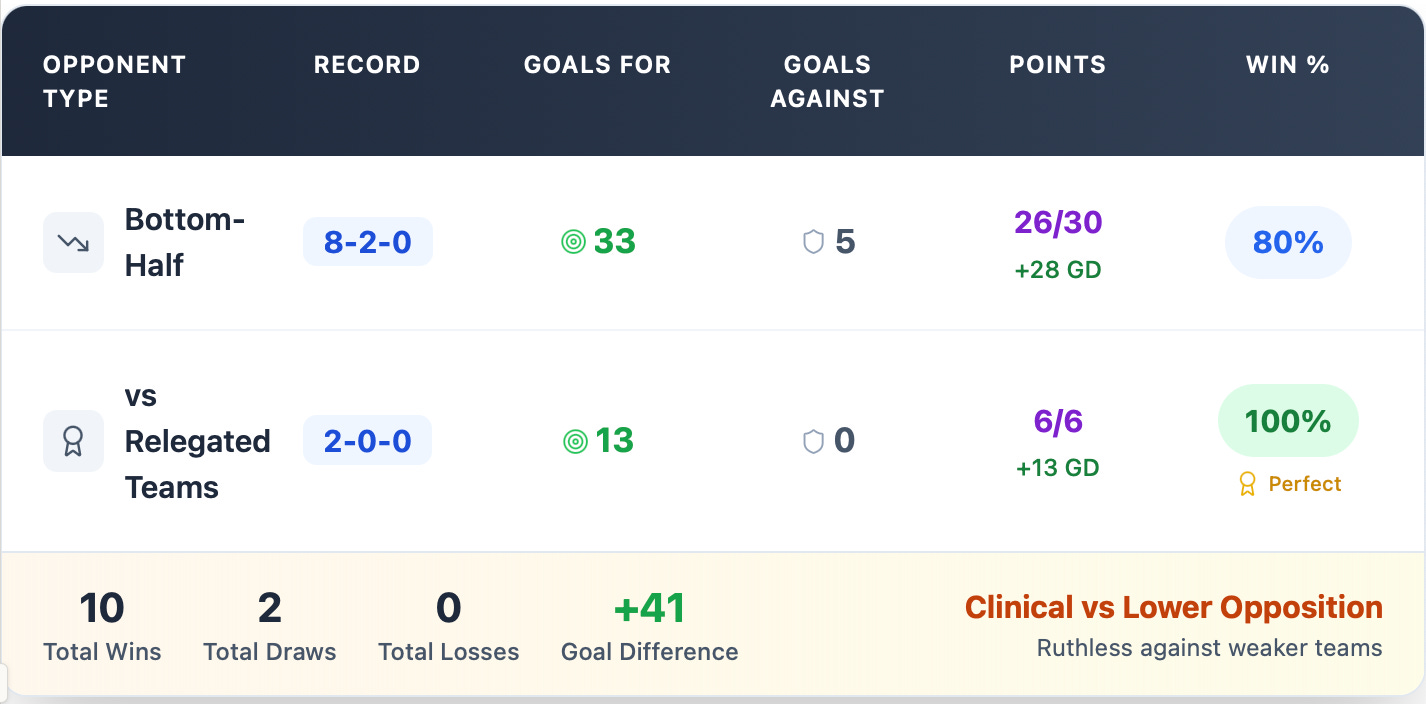Click the green 100% win percentage pill
The height and width of the screenshot is (704, 1426).
coord(1288,421)
